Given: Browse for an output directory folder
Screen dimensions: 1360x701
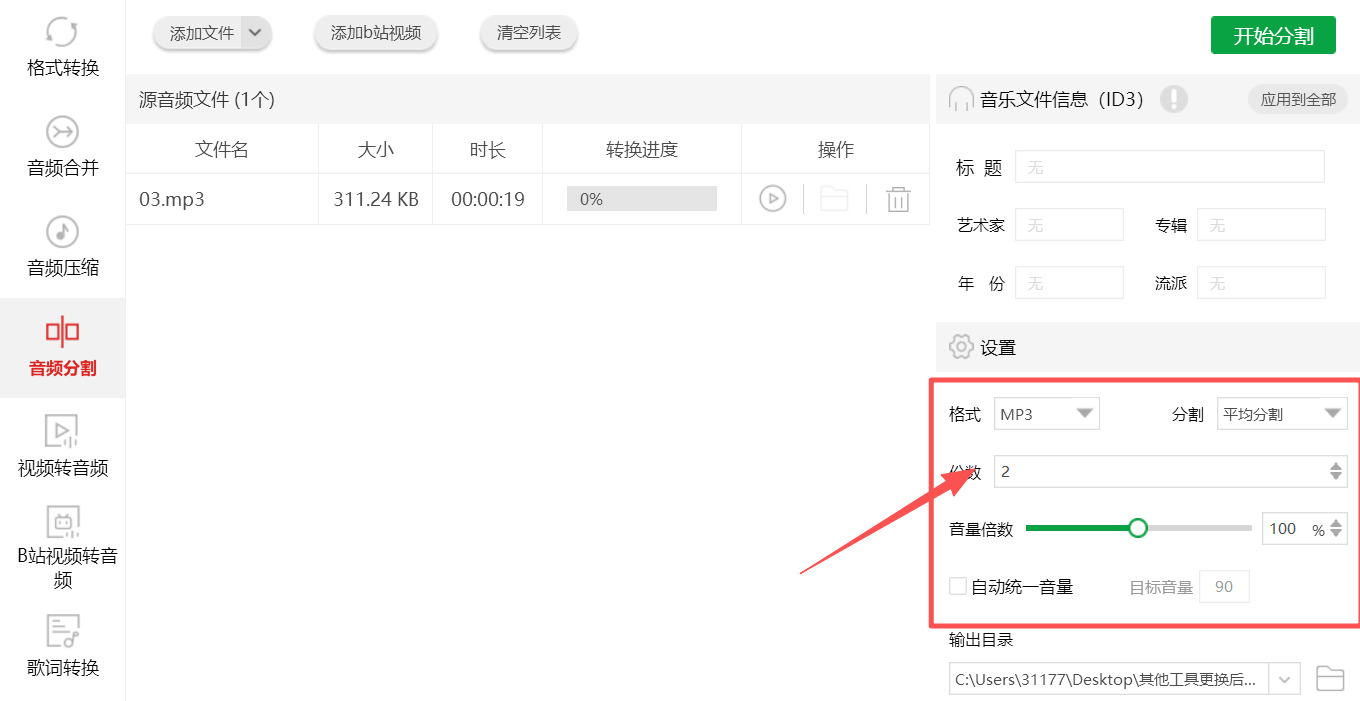Looking at the screenshot, I should (1330, 678).
